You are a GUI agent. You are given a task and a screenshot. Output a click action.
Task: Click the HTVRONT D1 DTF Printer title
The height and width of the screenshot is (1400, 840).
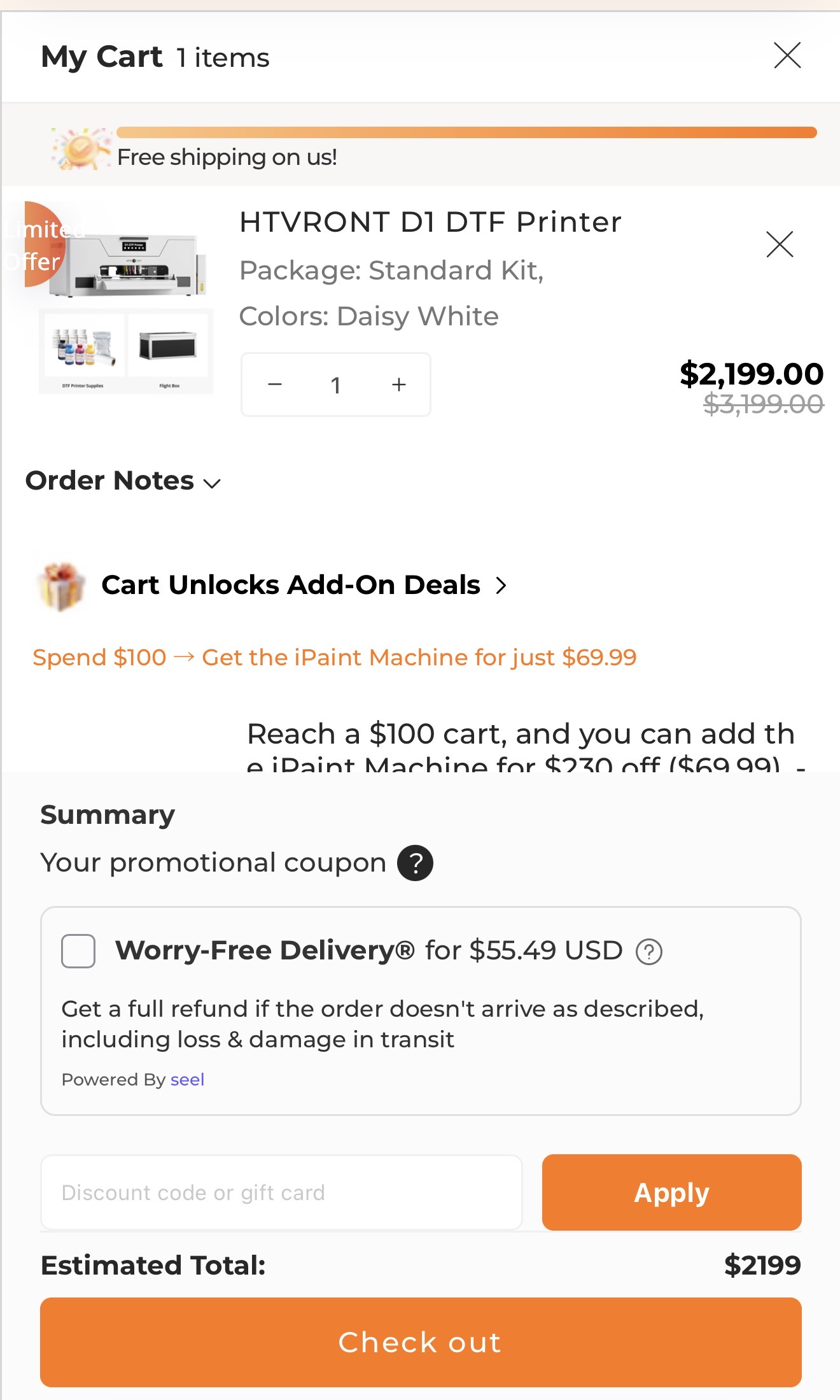click(x=430, y=222)
